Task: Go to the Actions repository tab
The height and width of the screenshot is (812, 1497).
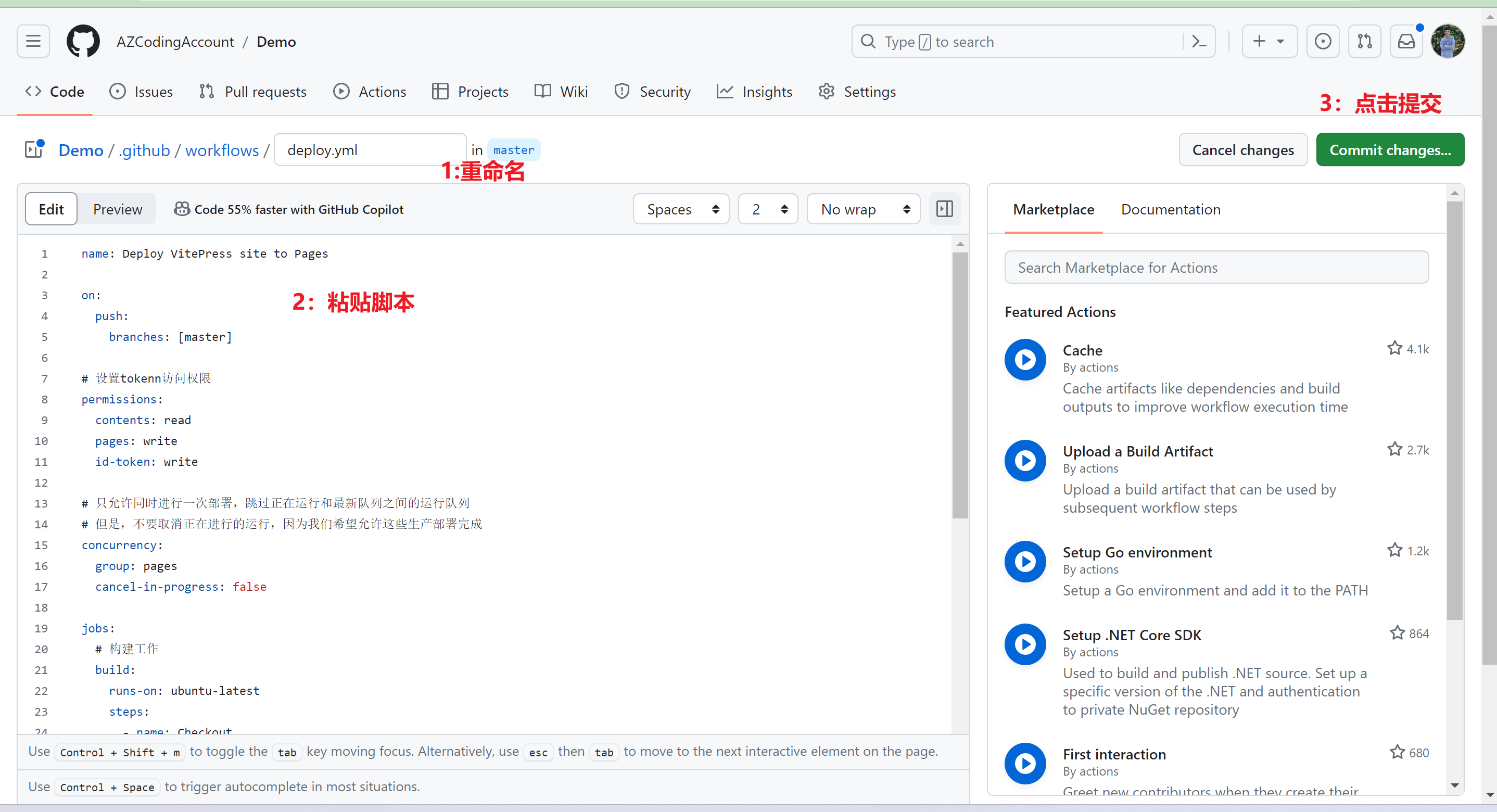Action: (x=370, y=91)
